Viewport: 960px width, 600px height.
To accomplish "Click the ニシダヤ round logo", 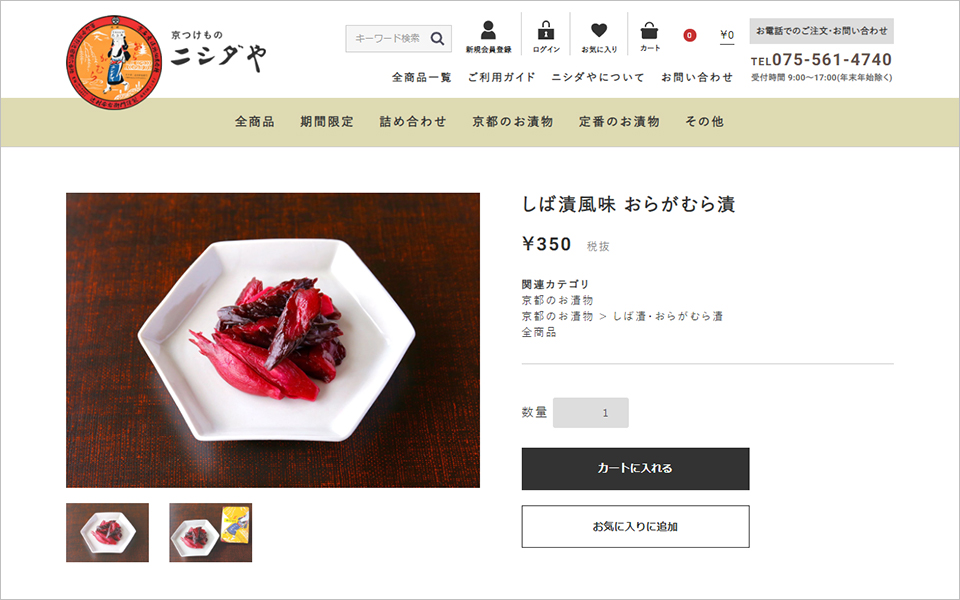I will (x=114, y=62).
